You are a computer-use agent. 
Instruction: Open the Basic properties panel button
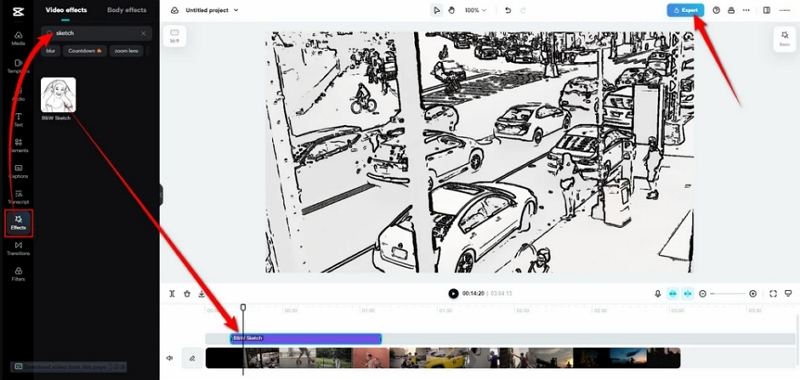785,39
